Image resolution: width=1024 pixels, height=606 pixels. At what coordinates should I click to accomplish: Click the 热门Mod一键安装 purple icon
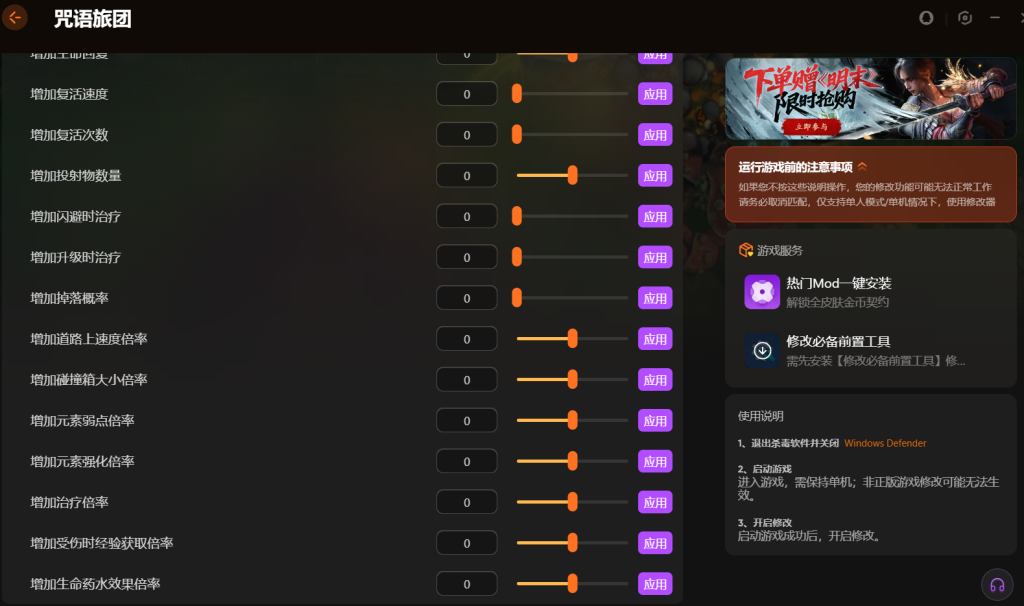762,292
